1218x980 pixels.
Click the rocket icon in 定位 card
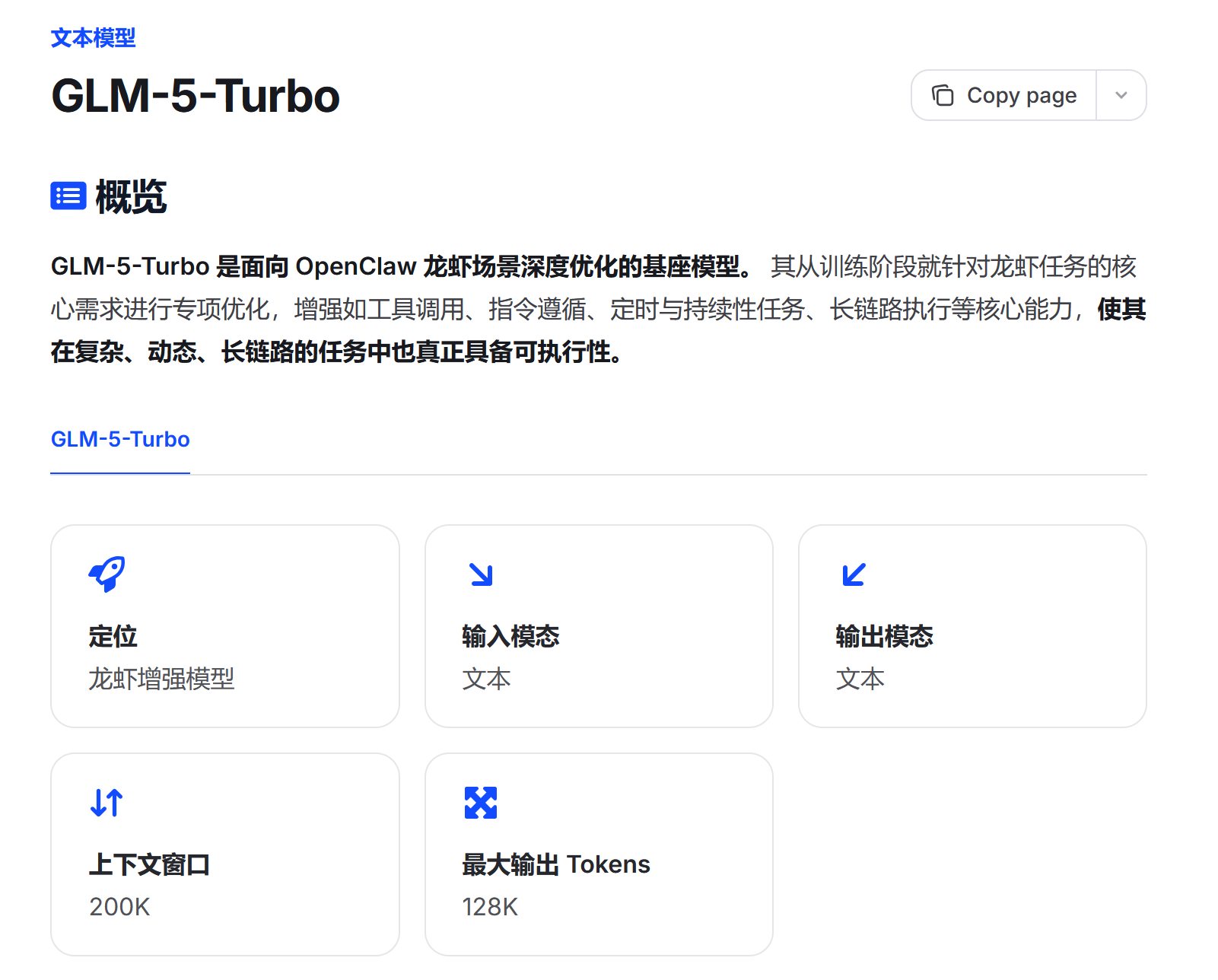pyautogui.click(x=107, y=574)
